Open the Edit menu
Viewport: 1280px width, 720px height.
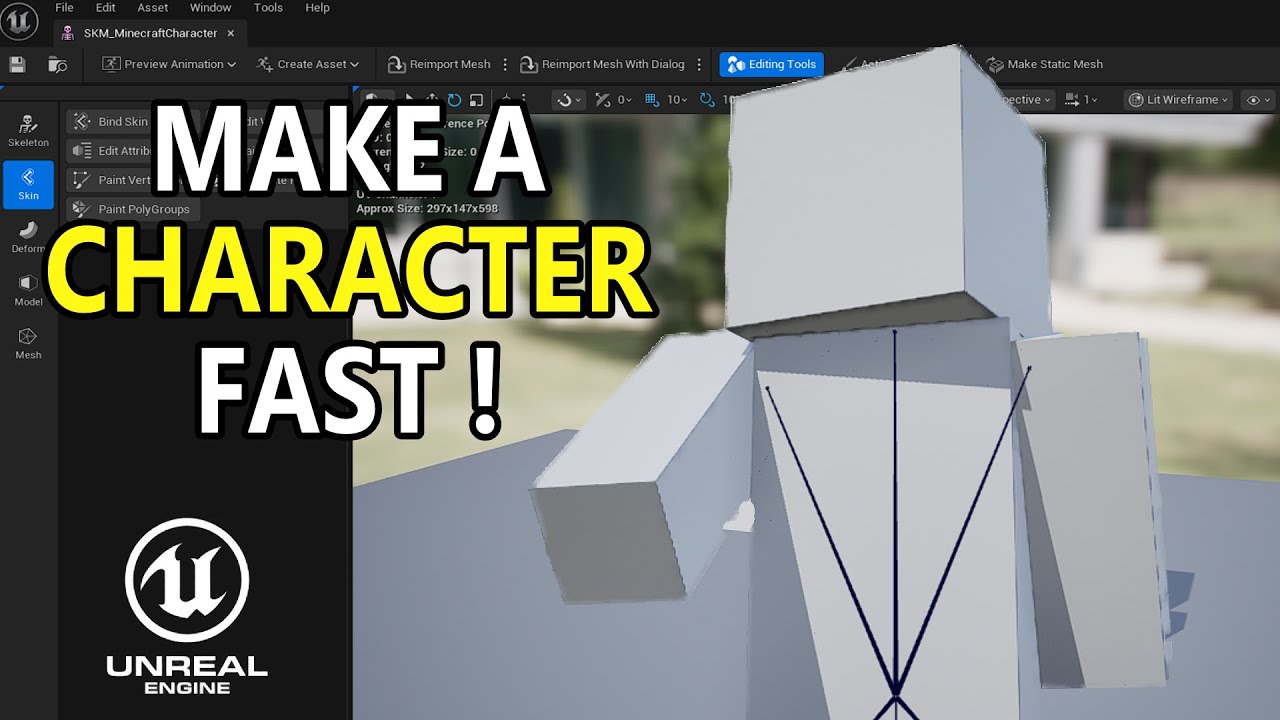pos(105,8)
